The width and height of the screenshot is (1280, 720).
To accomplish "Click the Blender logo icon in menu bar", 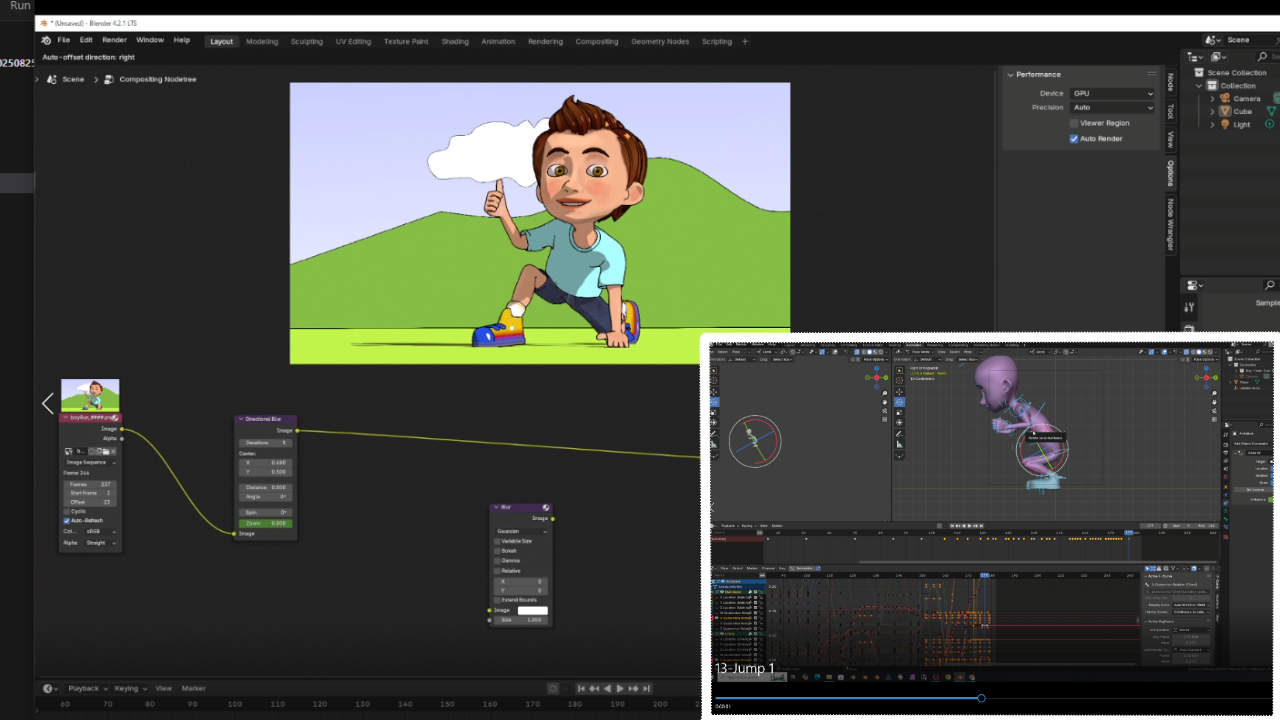I will [46, 41].
